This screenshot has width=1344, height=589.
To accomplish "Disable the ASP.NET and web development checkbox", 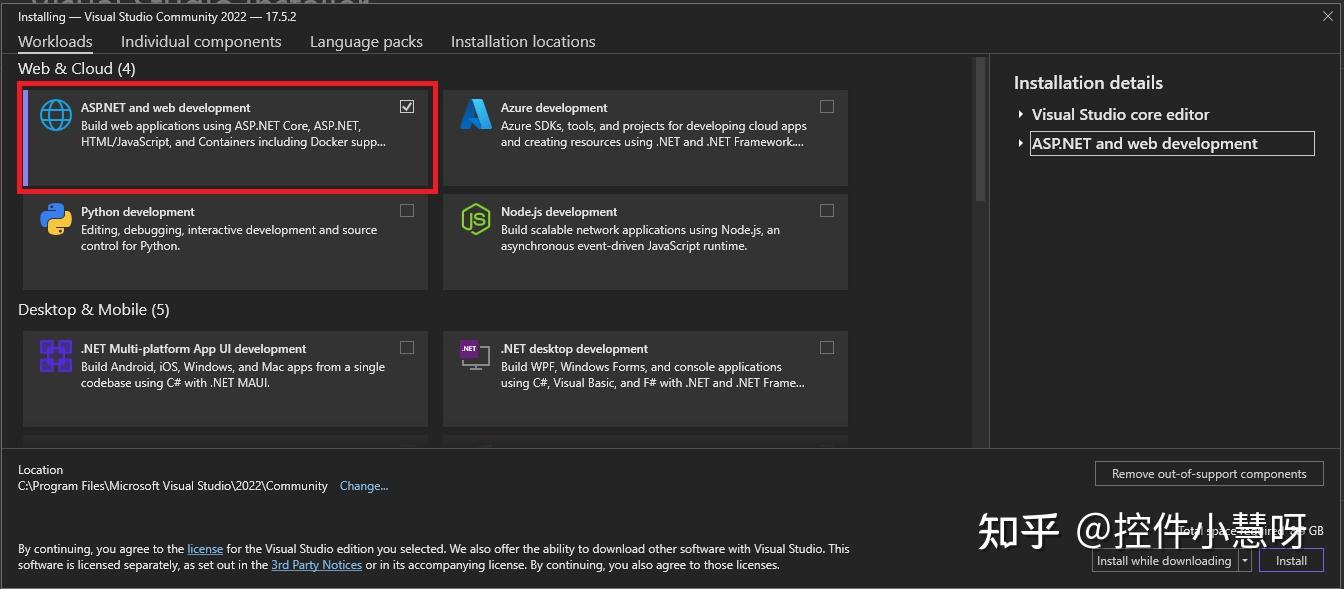I will [x=407, y=106].
